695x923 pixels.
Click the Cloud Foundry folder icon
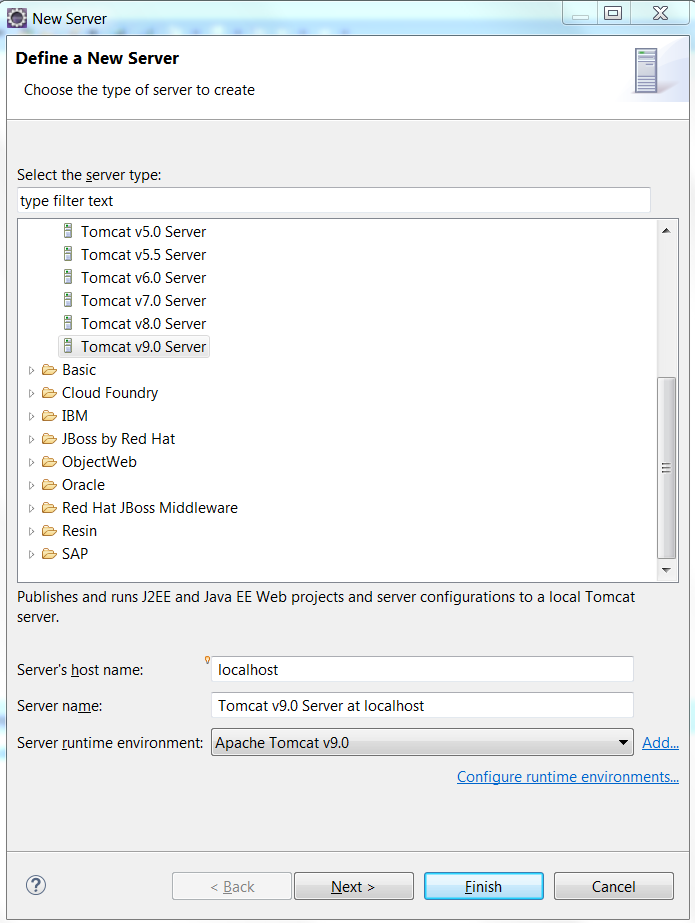pyautogui.click(x=49, y=393)
